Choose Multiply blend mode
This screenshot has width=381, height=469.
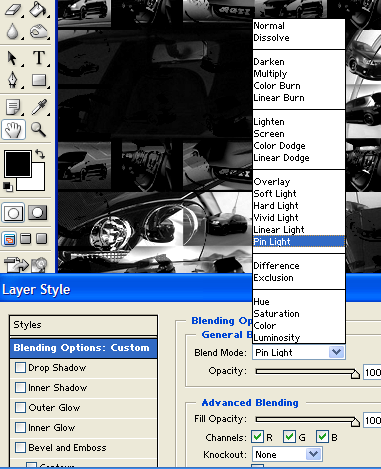click(x=299, y=74)
